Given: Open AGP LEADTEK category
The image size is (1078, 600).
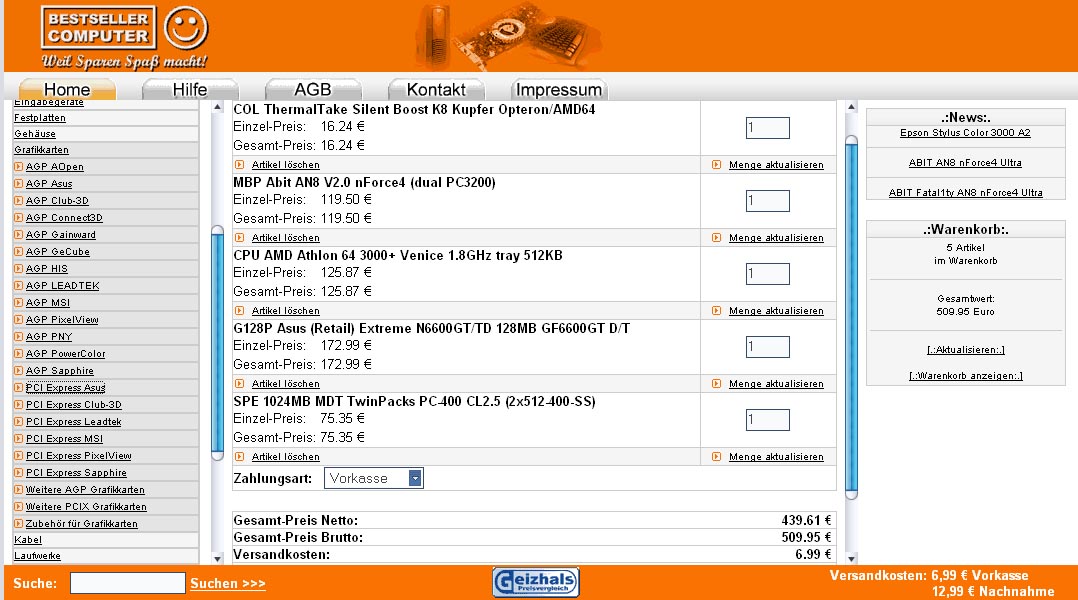Looking at the screenshot, I should click(63, 286).
